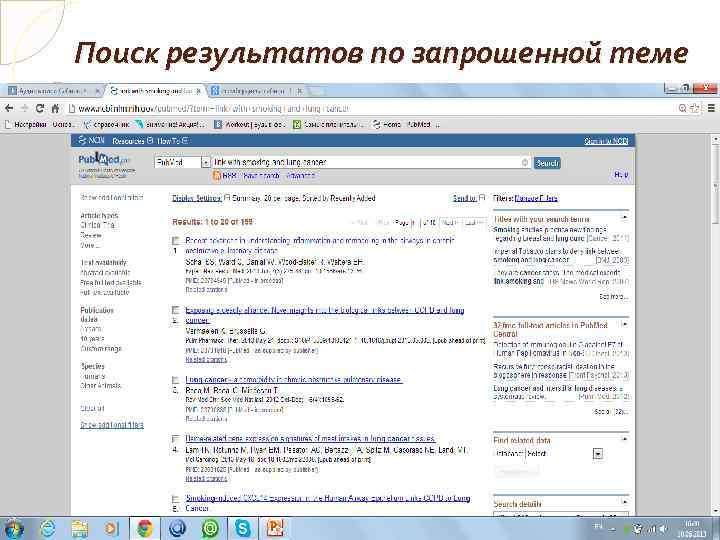
Task: Clear the search box with the x icon
Action: 525,163
